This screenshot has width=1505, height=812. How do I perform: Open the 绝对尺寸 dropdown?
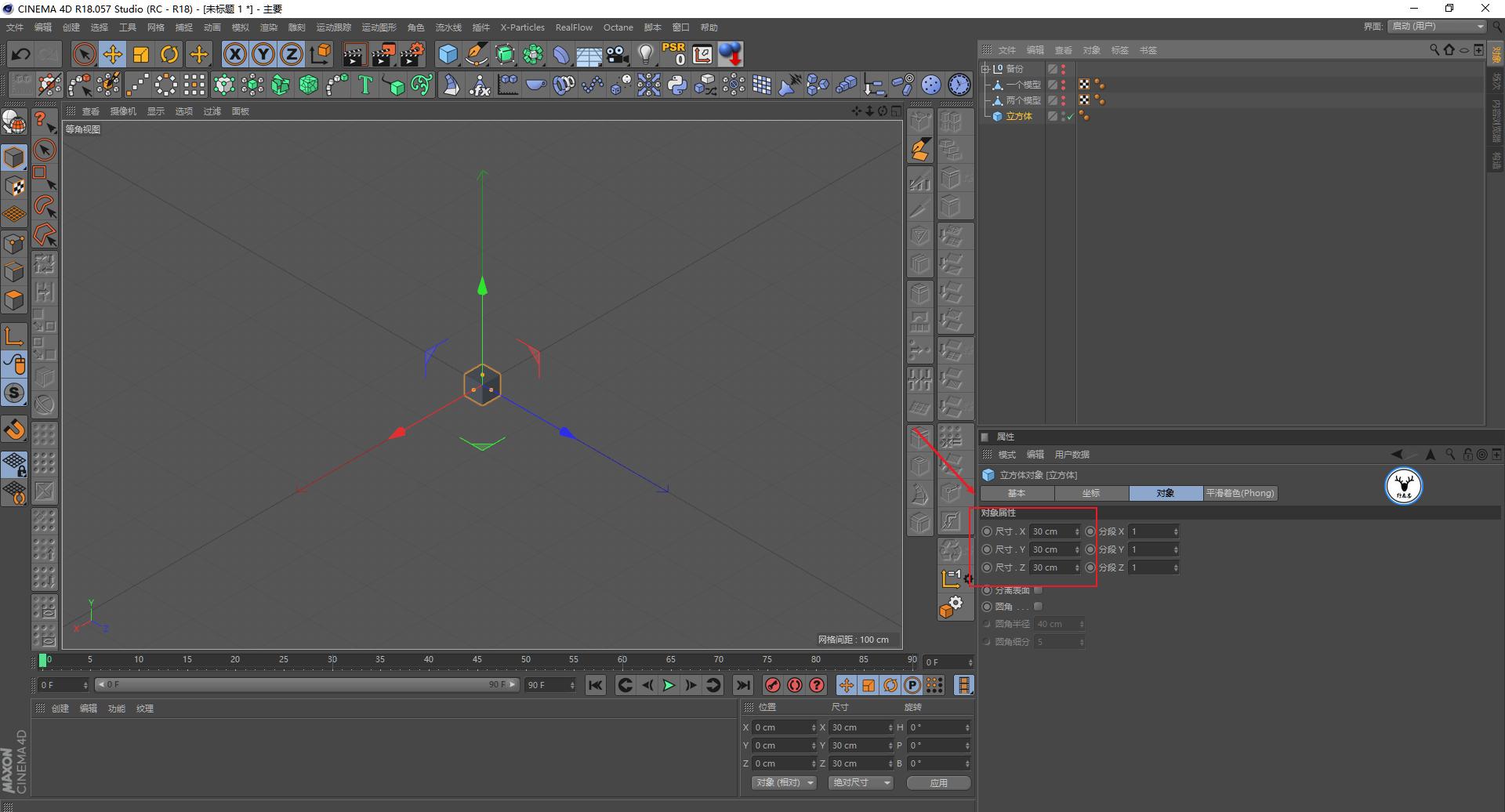point(861,783)
